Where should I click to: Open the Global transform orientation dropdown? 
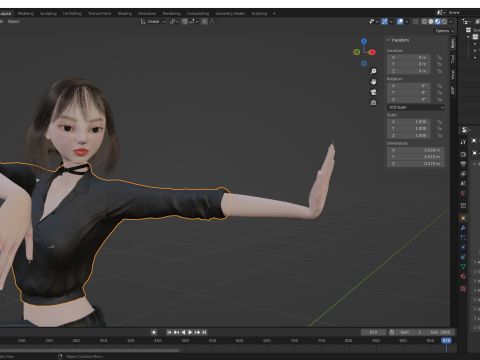pyautogui.click(x=153, y=22)
